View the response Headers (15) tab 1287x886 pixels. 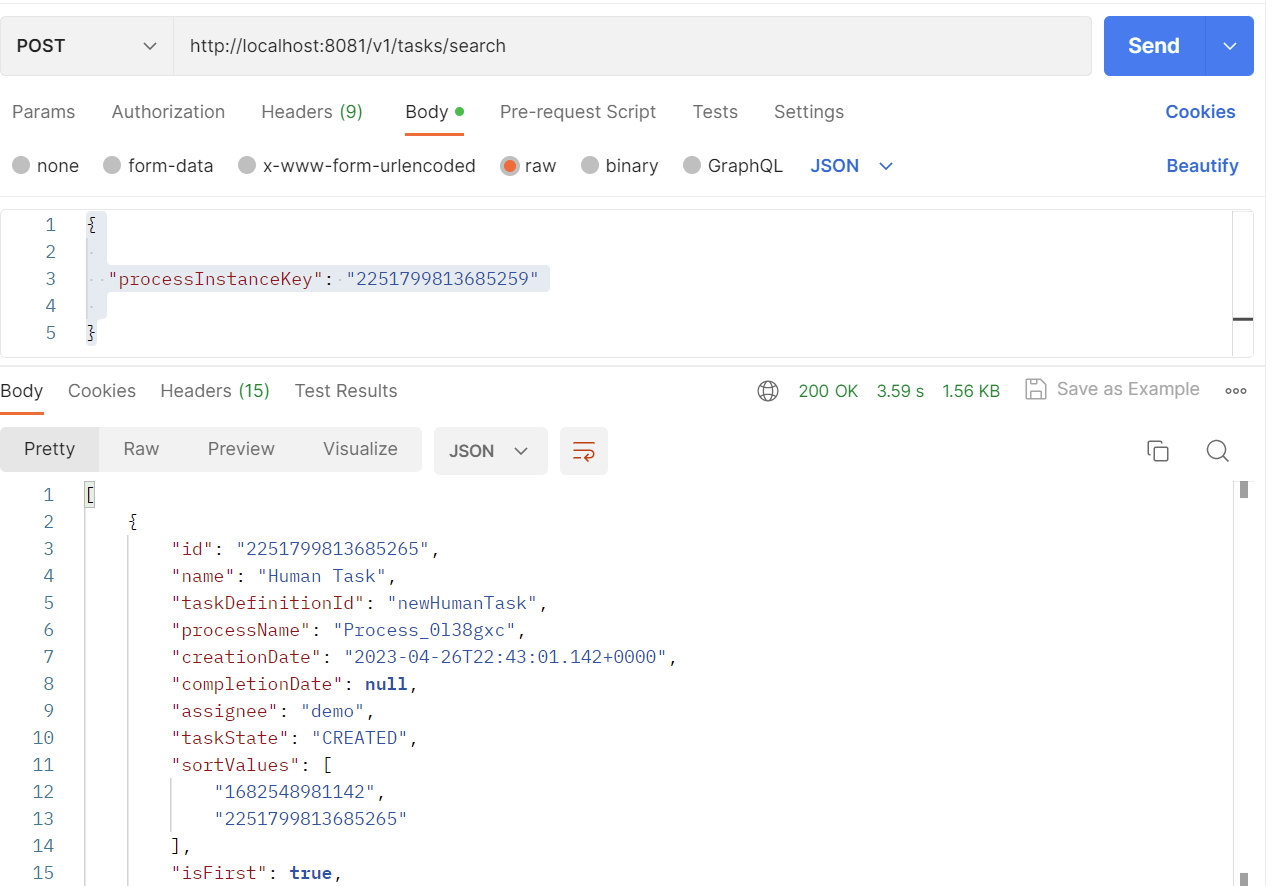tap(214, 390)
